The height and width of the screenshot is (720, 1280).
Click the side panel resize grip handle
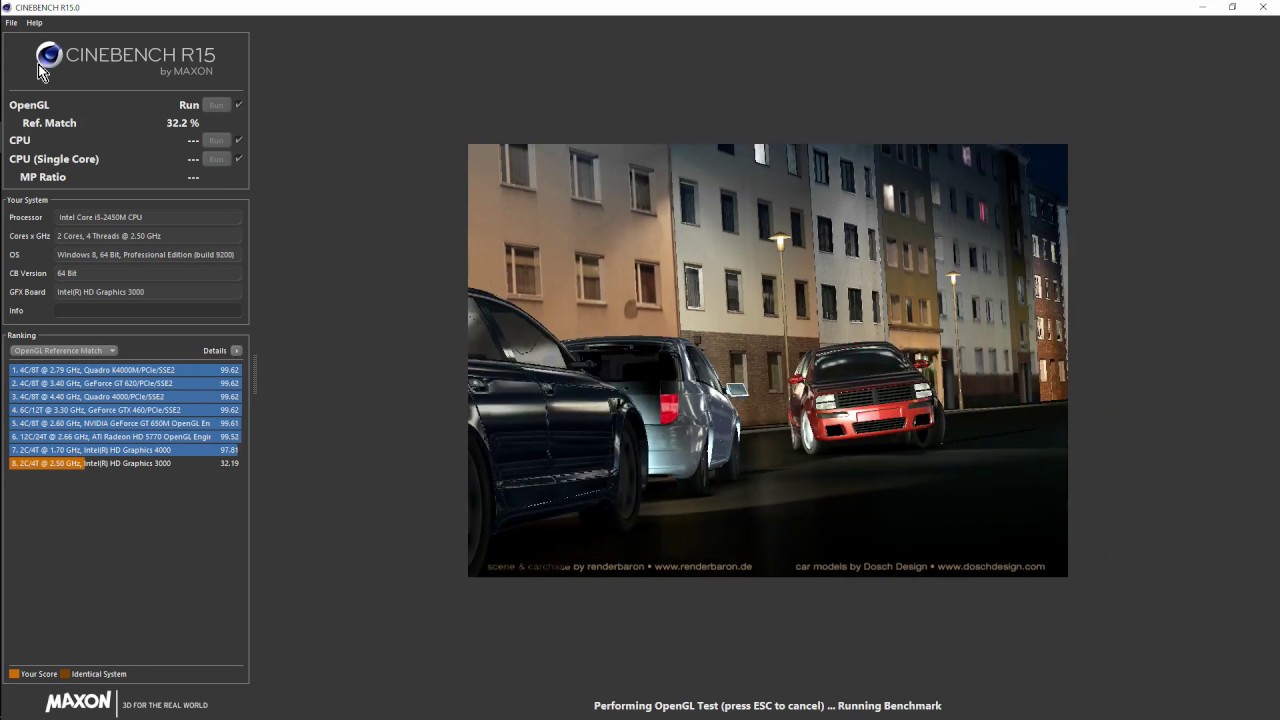click(x=254, y=374)
